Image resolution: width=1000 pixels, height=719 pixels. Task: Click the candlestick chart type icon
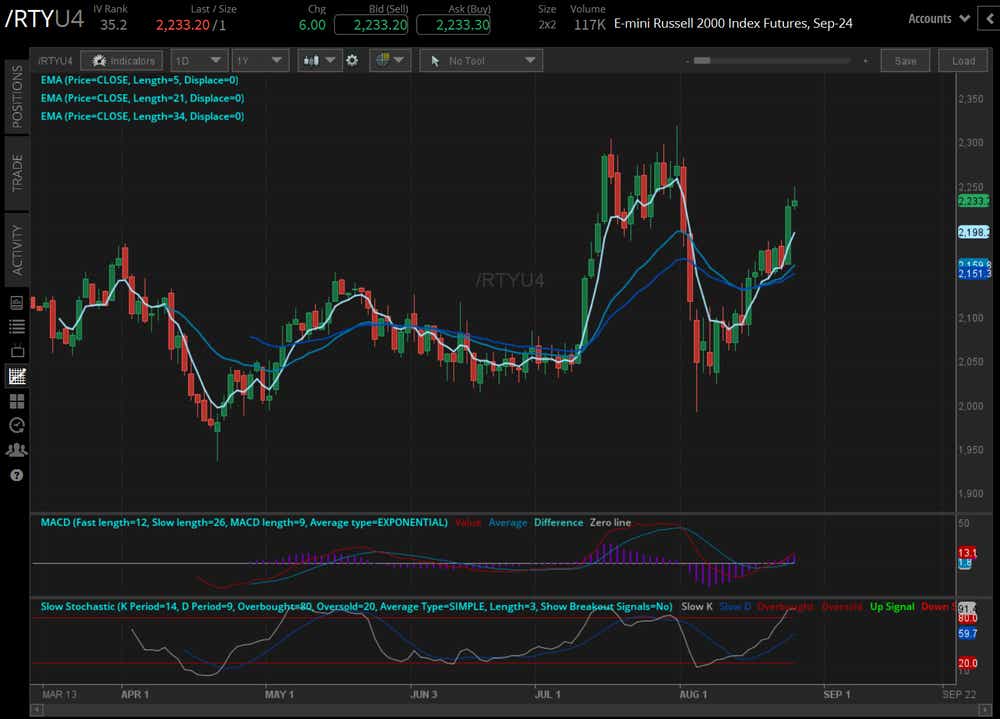click(x=311, y=61)
